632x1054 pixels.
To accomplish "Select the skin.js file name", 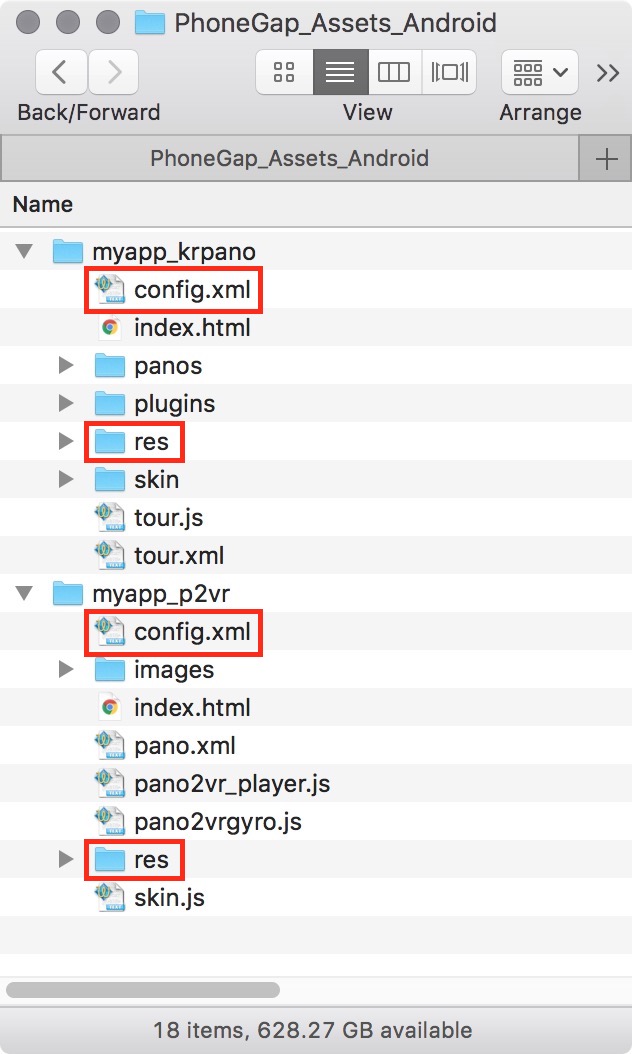I will [x=169, y=898].
